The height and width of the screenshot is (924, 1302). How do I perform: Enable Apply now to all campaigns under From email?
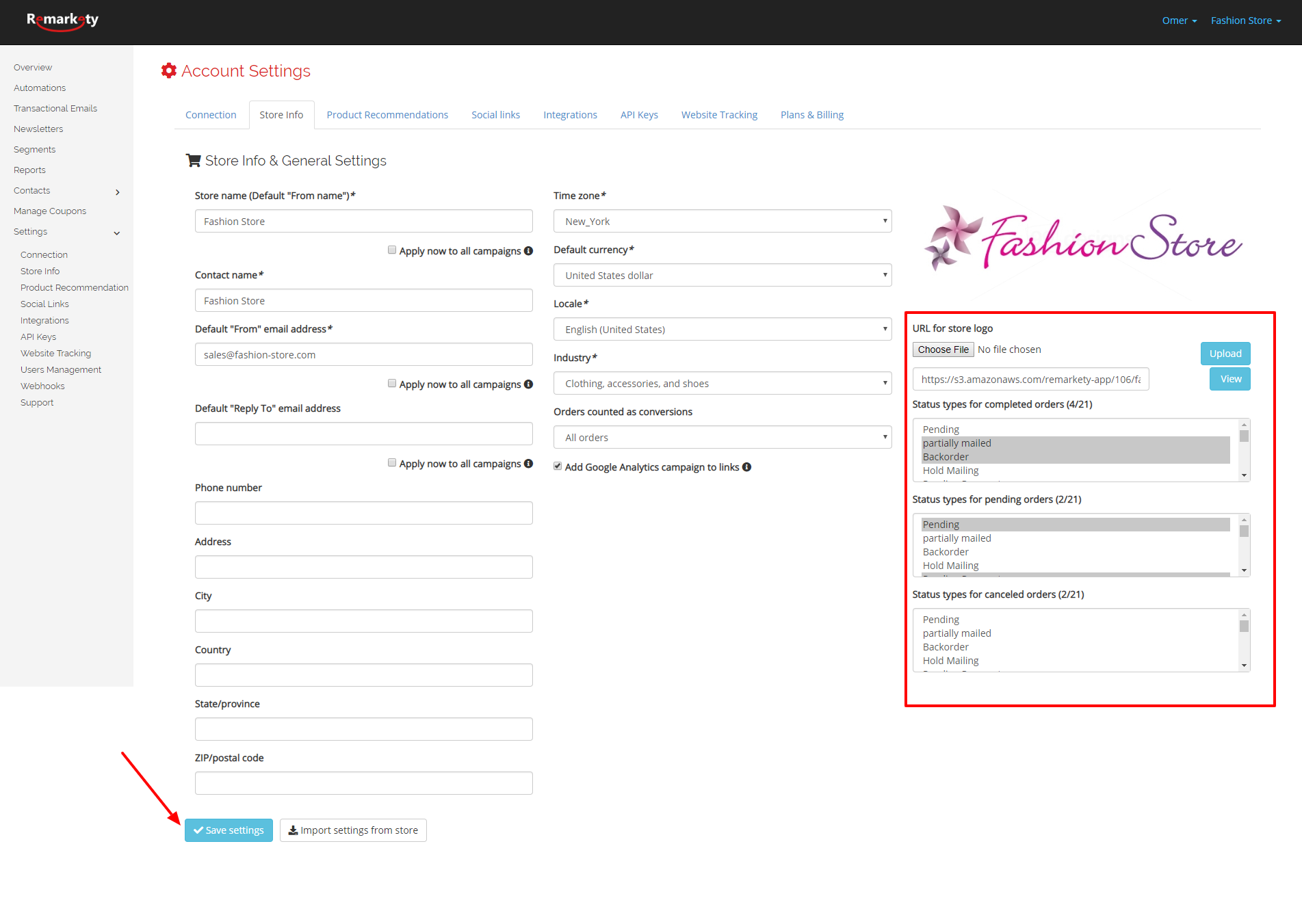coord(392,384)
